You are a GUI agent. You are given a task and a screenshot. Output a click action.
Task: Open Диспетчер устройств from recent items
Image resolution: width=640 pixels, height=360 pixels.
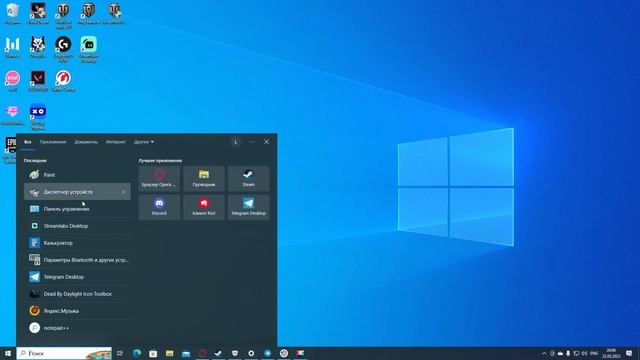coord(77,192)
